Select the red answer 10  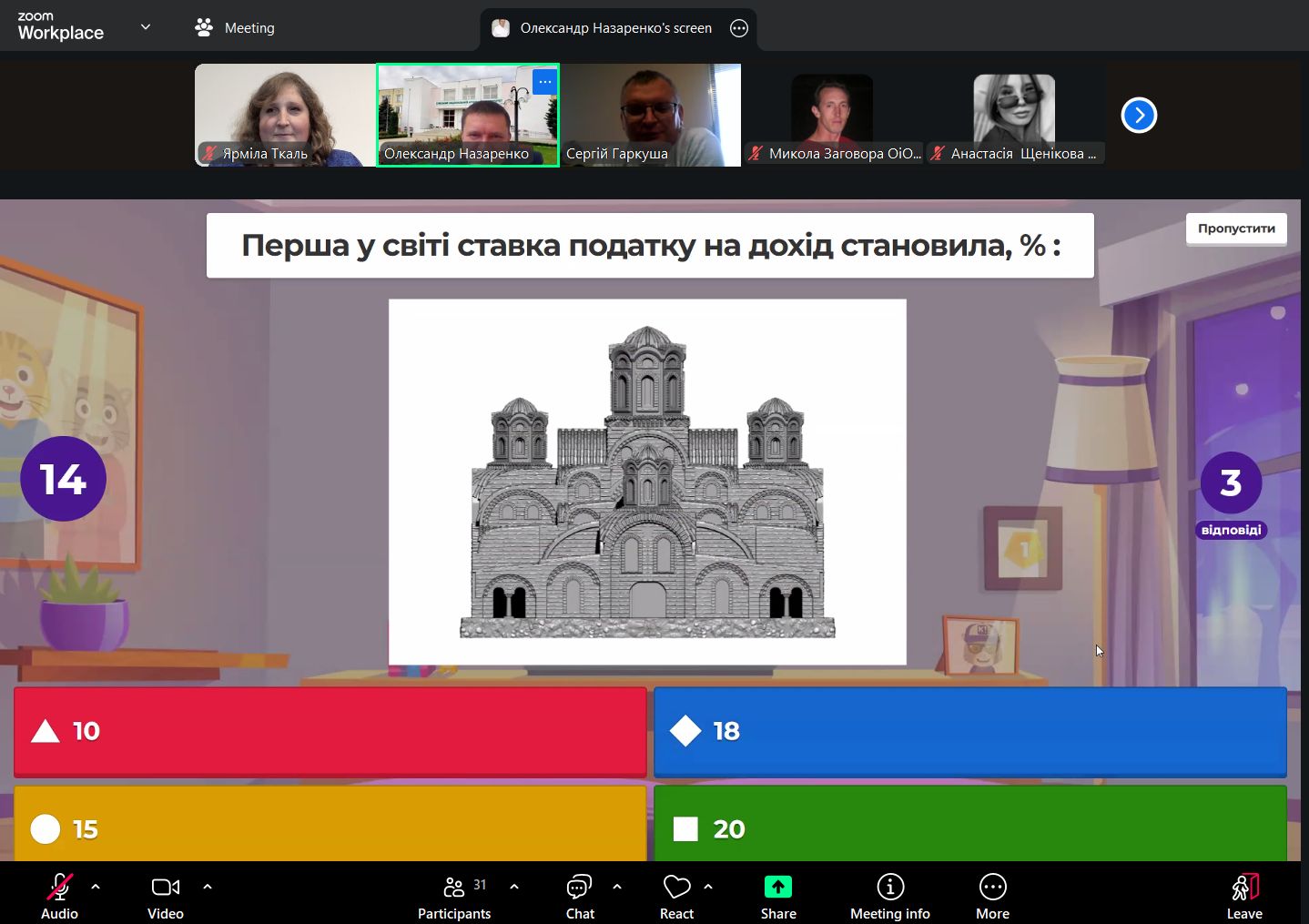tap(330, 731)
